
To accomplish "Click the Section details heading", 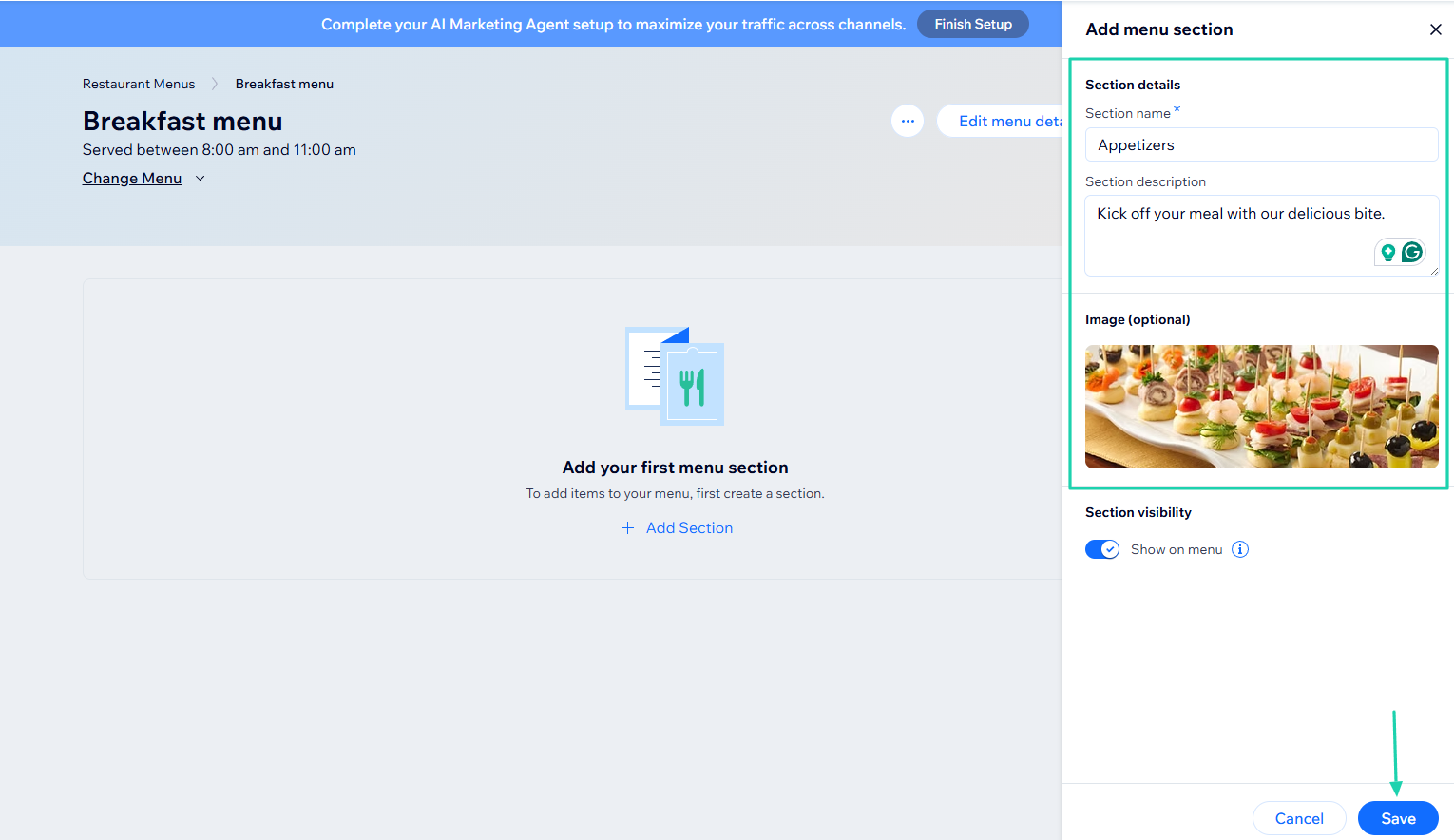I will (1133, 85).
